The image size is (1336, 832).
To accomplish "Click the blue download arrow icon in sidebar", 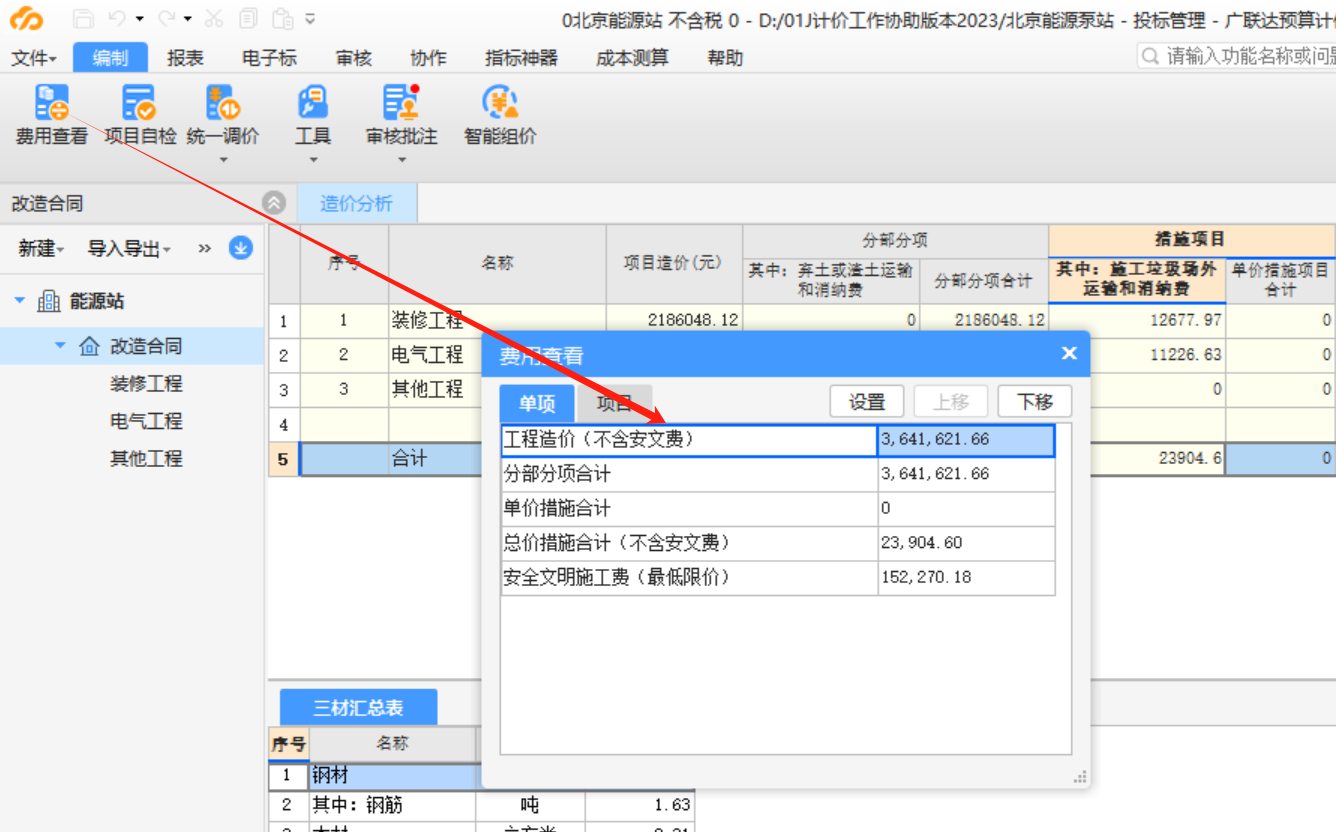I will click(x=240, y=248).
